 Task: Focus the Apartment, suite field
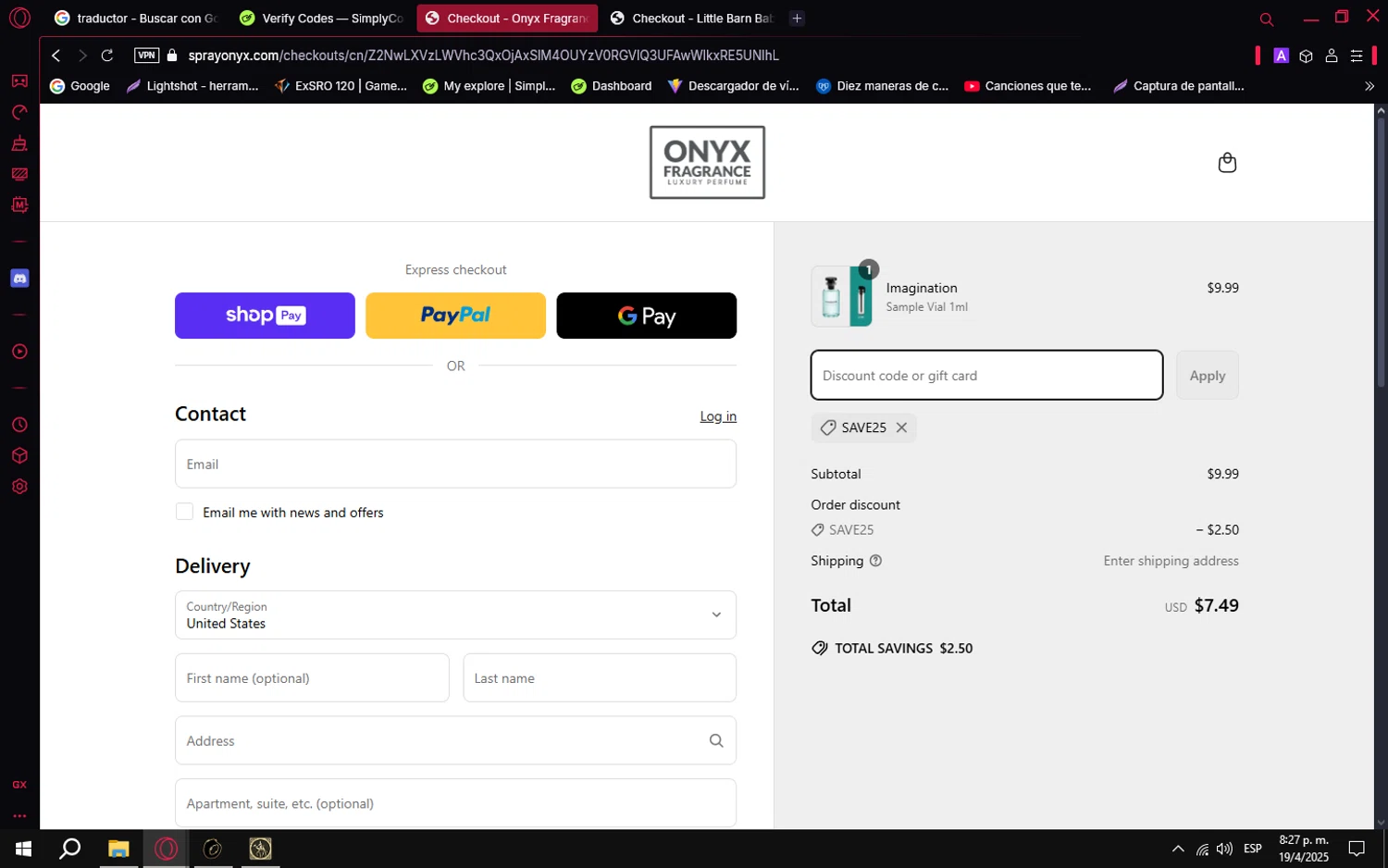[455, 803]
